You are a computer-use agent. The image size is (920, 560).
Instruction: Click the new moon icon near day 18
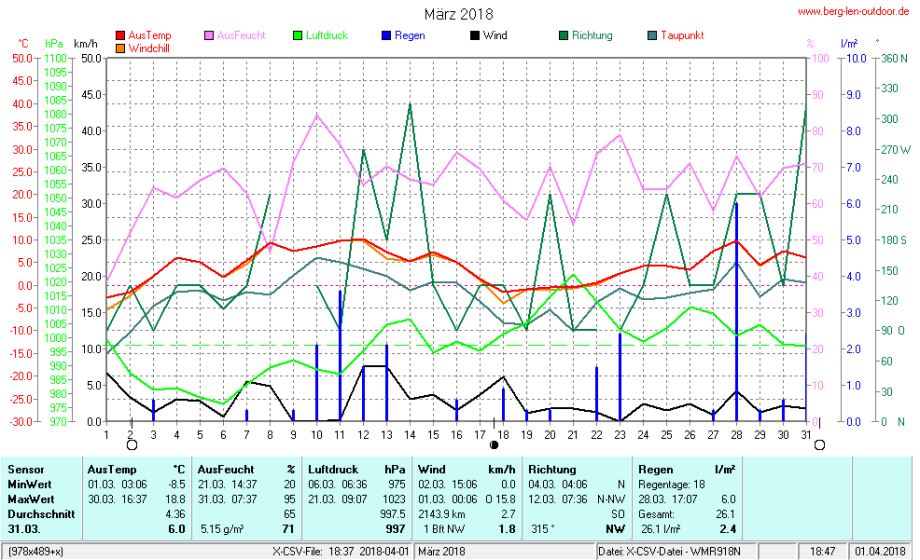coord(494,444)
